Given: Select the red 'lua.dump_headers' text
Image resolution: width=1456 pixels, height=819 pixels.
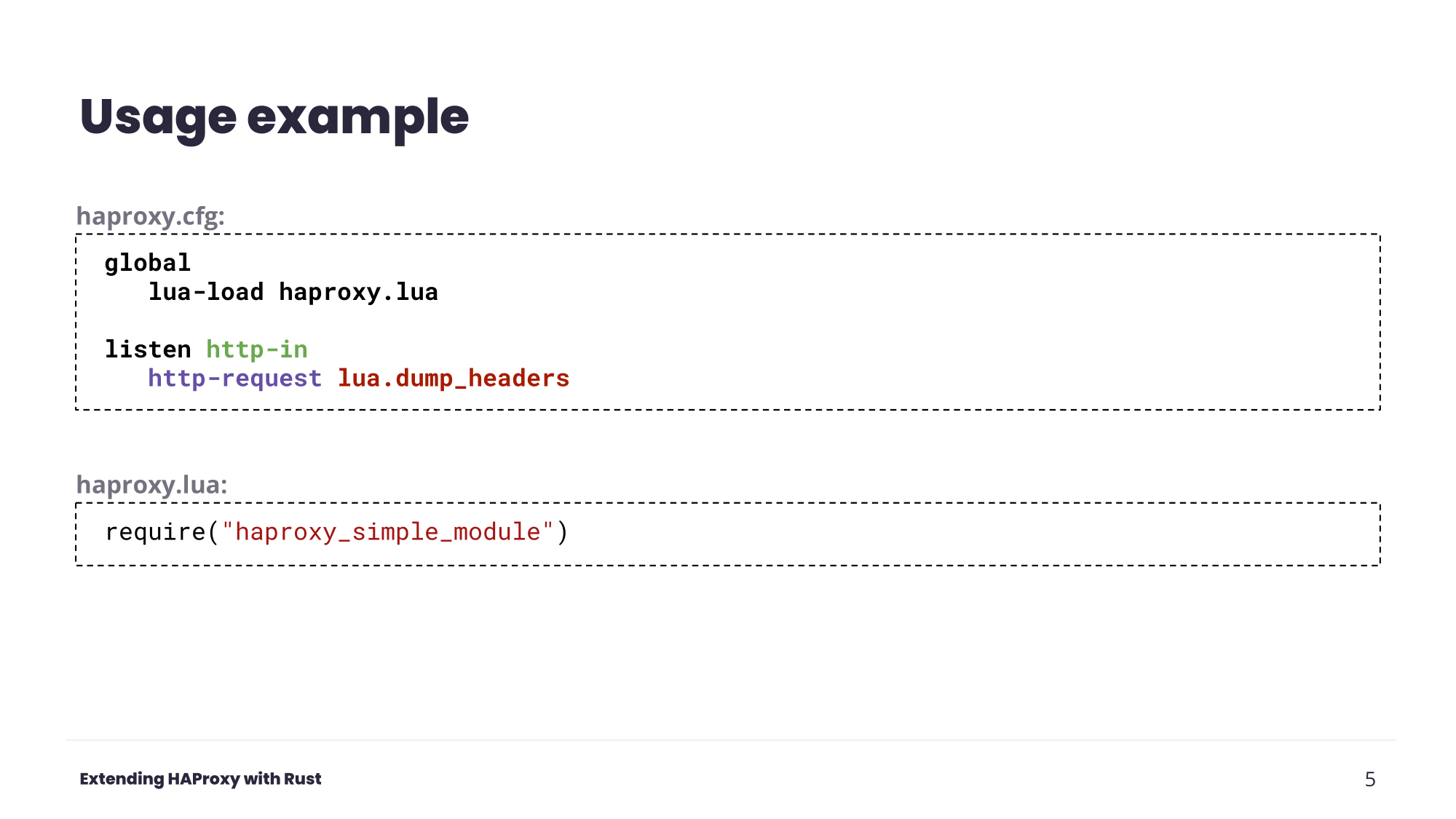Looking at the screenshot, I should (x=454, y=379).
